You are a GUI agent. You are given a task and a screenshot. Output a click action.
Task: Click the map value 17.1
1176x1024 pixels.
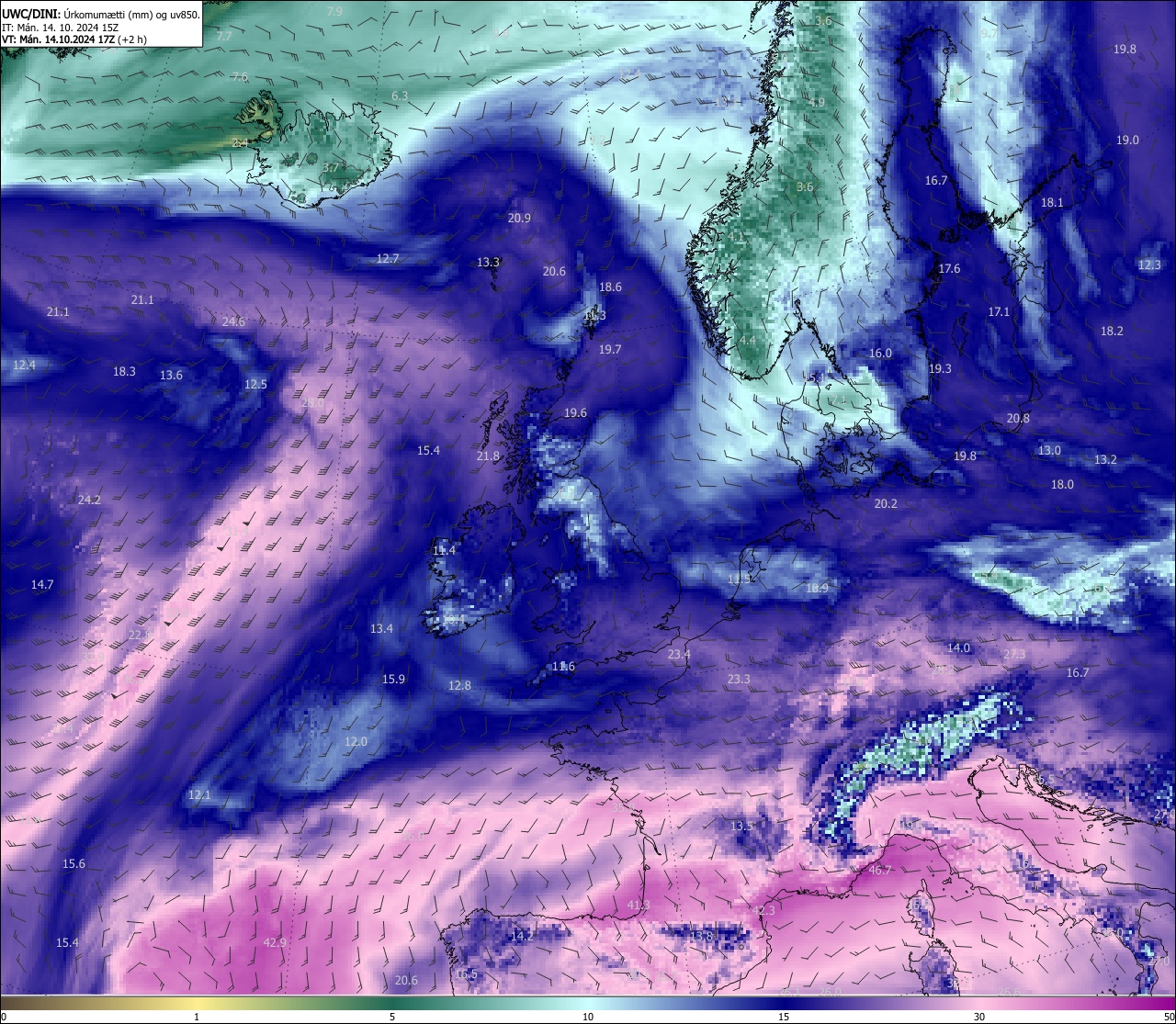999,311
